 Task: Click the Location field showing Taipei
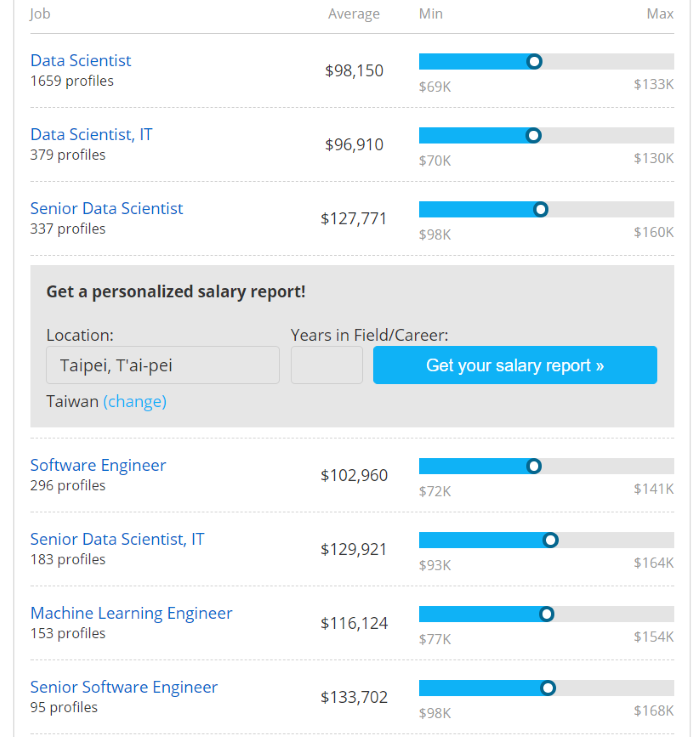coord(163,366)
